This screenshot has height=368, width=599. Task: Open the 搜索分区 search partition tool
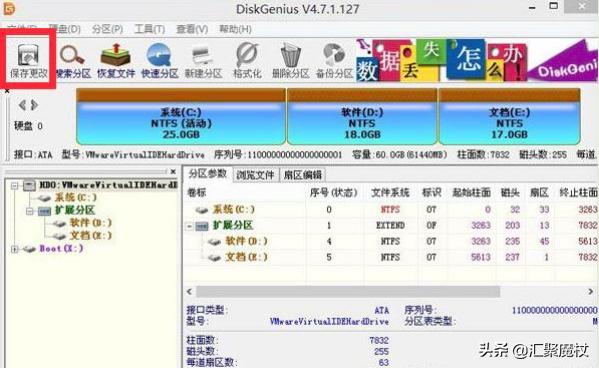(x=73, y=60)
